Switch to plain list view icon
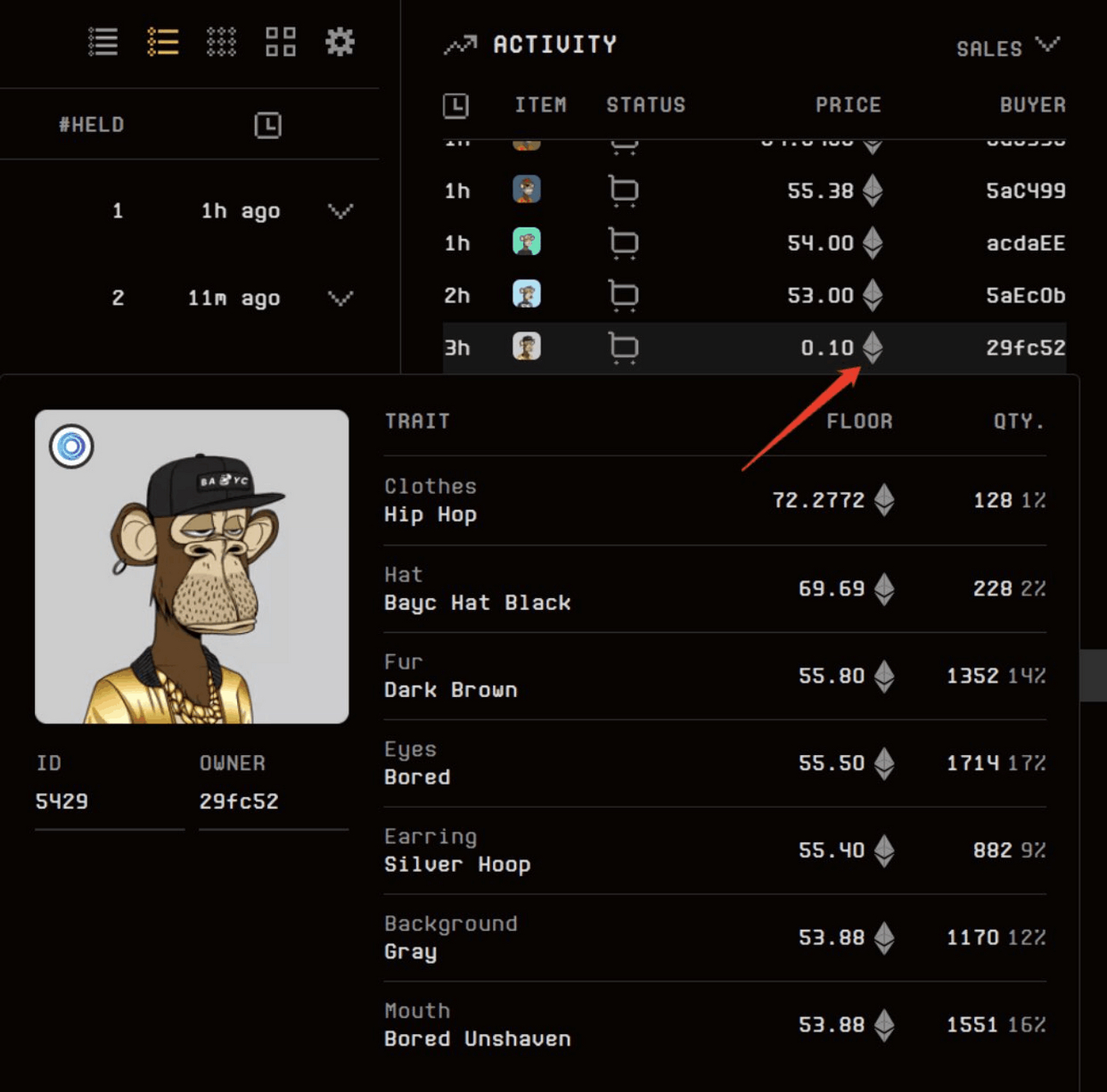 103,42
